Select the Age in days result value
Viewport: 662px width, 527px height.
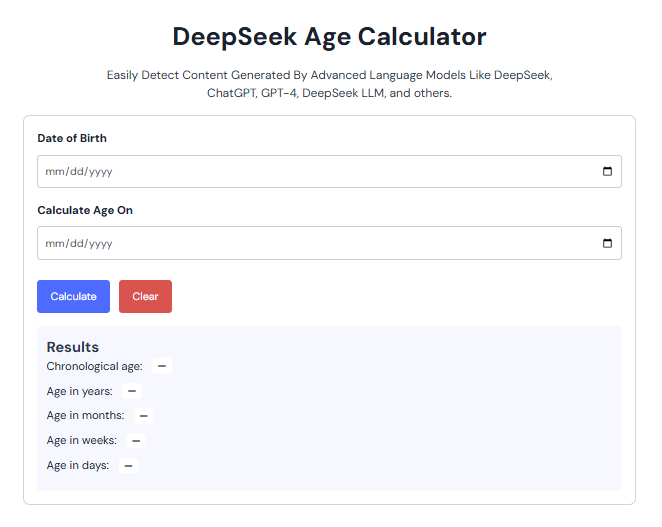click(128, 466)
